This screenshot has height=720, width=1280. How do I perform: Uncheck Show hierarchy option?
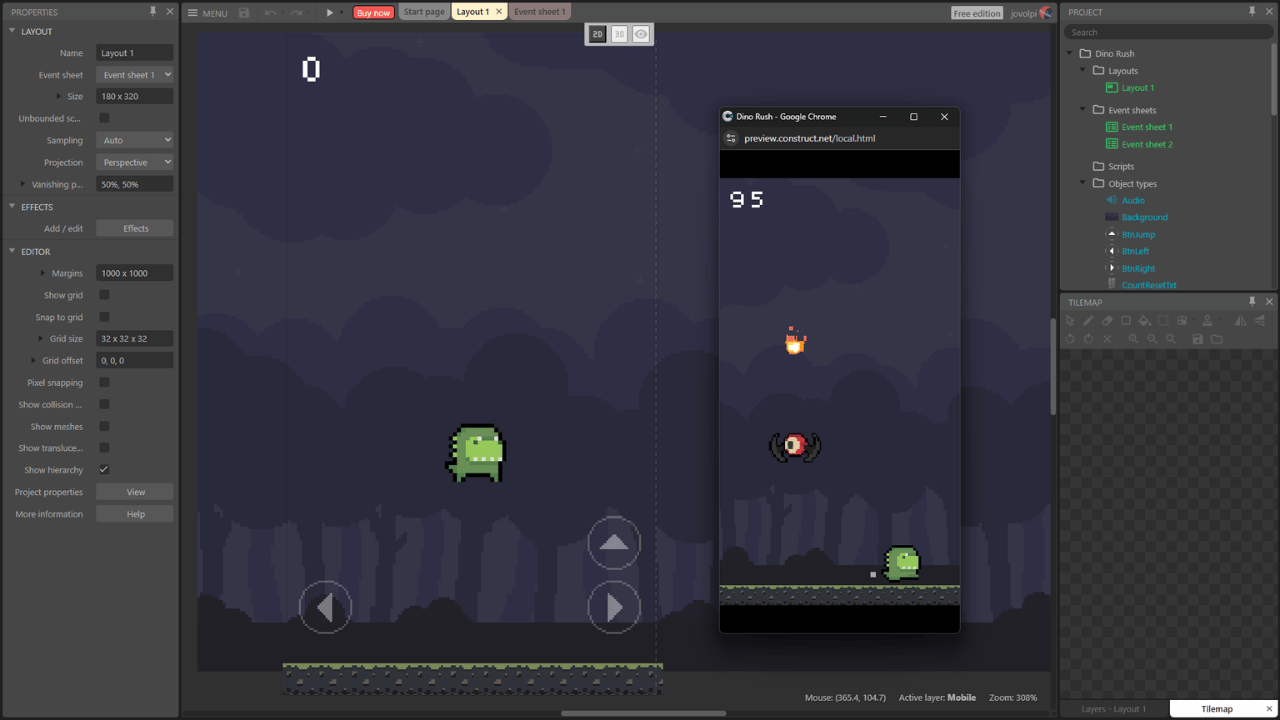[x=104, y=470]
